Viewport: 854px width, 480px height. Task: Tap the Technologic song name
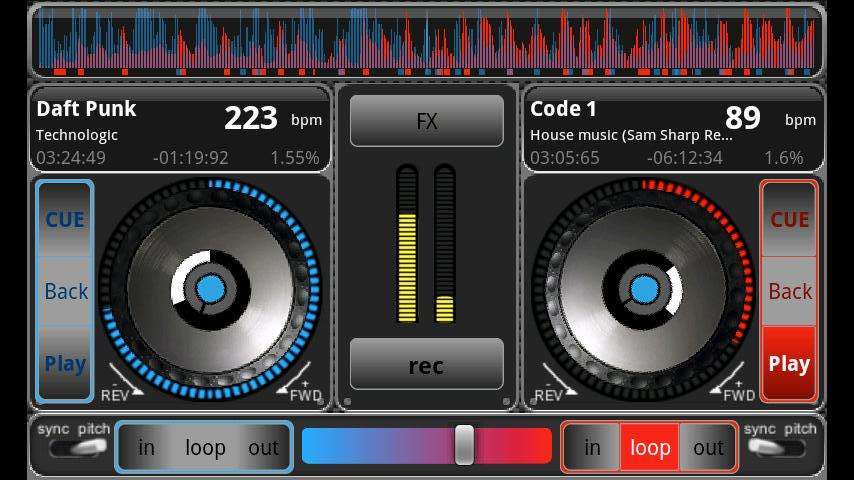tap(77, 135)
